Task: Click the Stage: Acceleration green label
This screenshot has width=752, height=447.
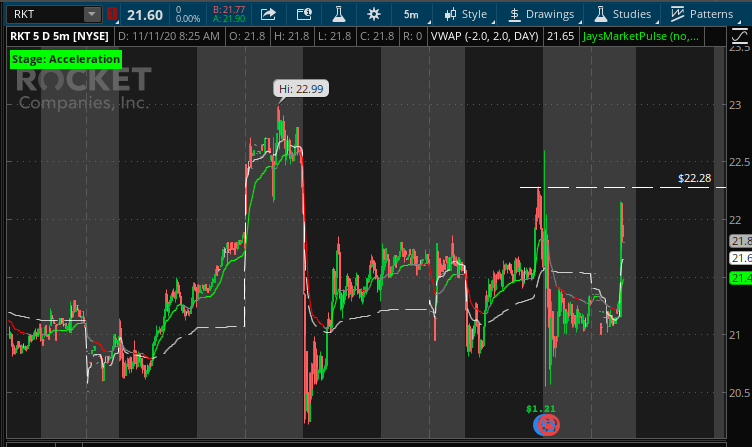Action: [x=66, y=59]
